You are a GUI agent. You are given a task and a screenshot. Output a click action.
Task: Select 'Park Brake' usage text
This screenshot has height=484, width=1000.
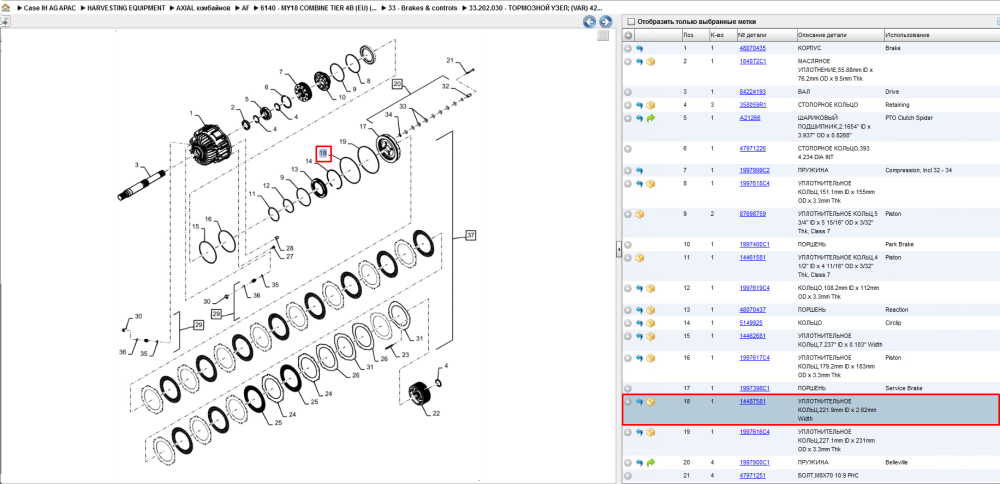pos(899,245)
